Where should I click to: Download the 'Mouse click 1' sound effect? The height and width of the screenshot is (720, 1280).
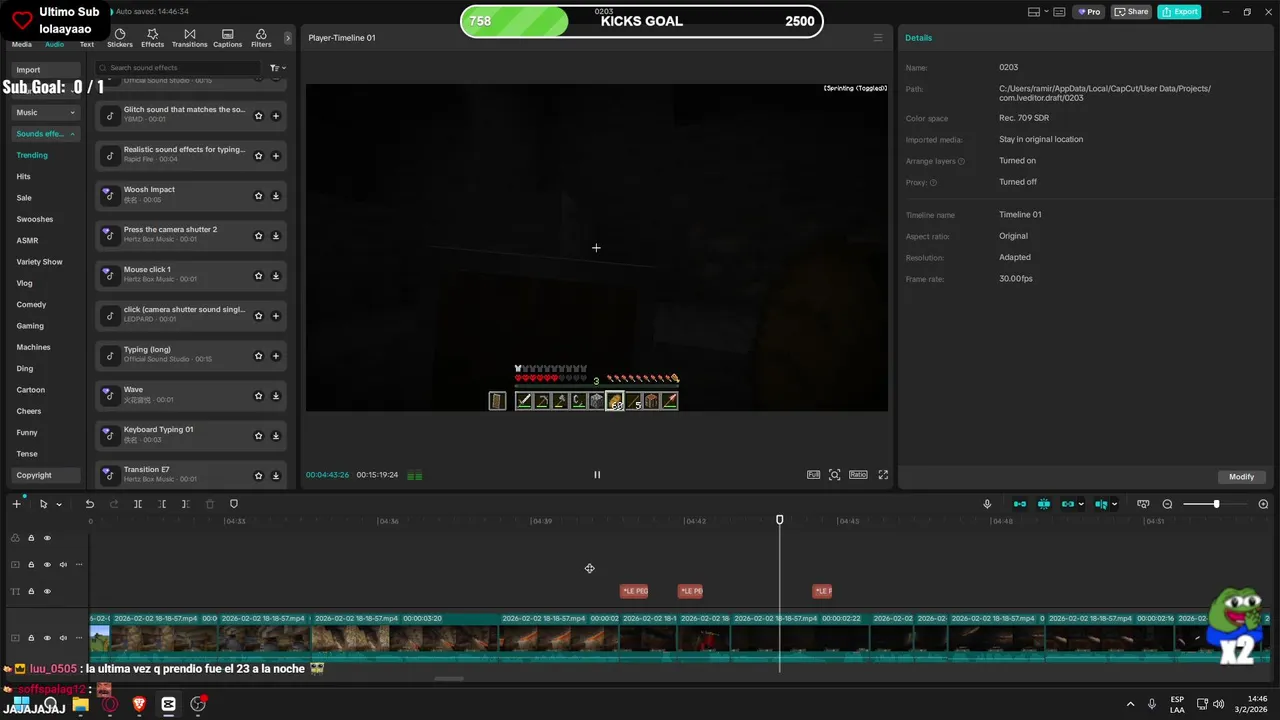tap(276, 276)
